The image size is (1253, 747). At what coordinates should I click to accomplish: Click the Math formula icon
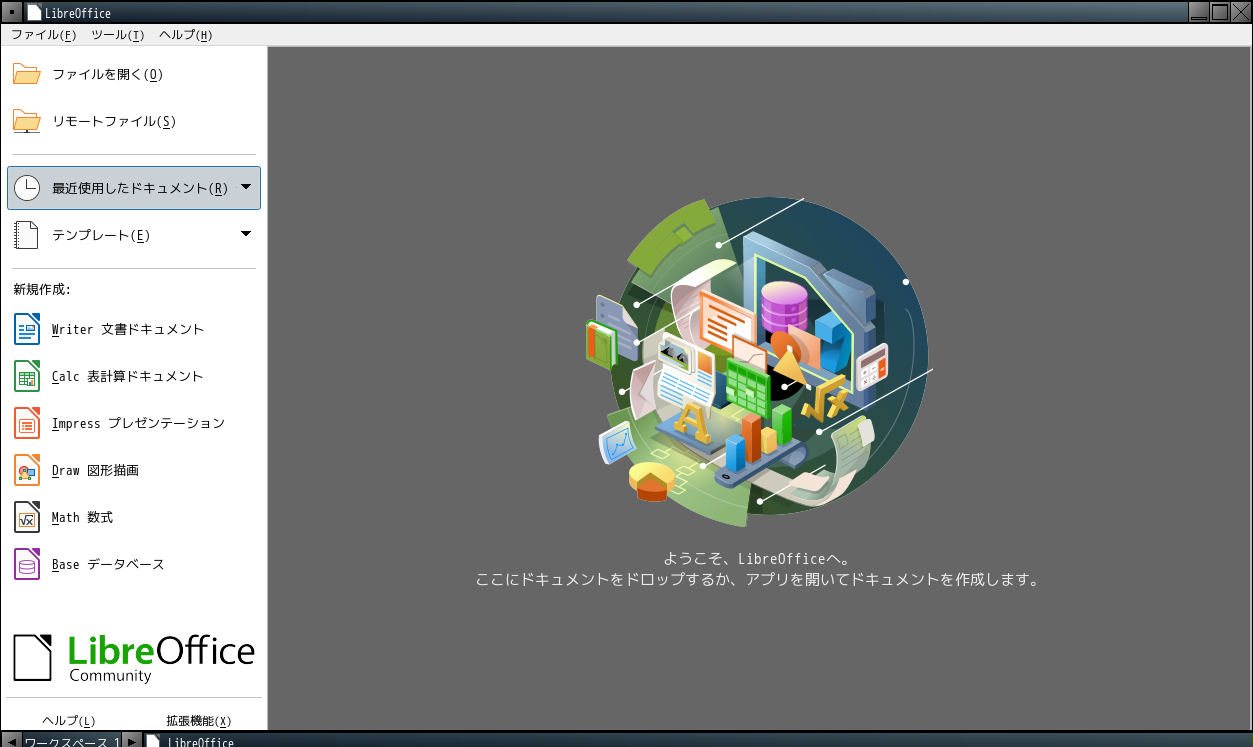point(27,517)
